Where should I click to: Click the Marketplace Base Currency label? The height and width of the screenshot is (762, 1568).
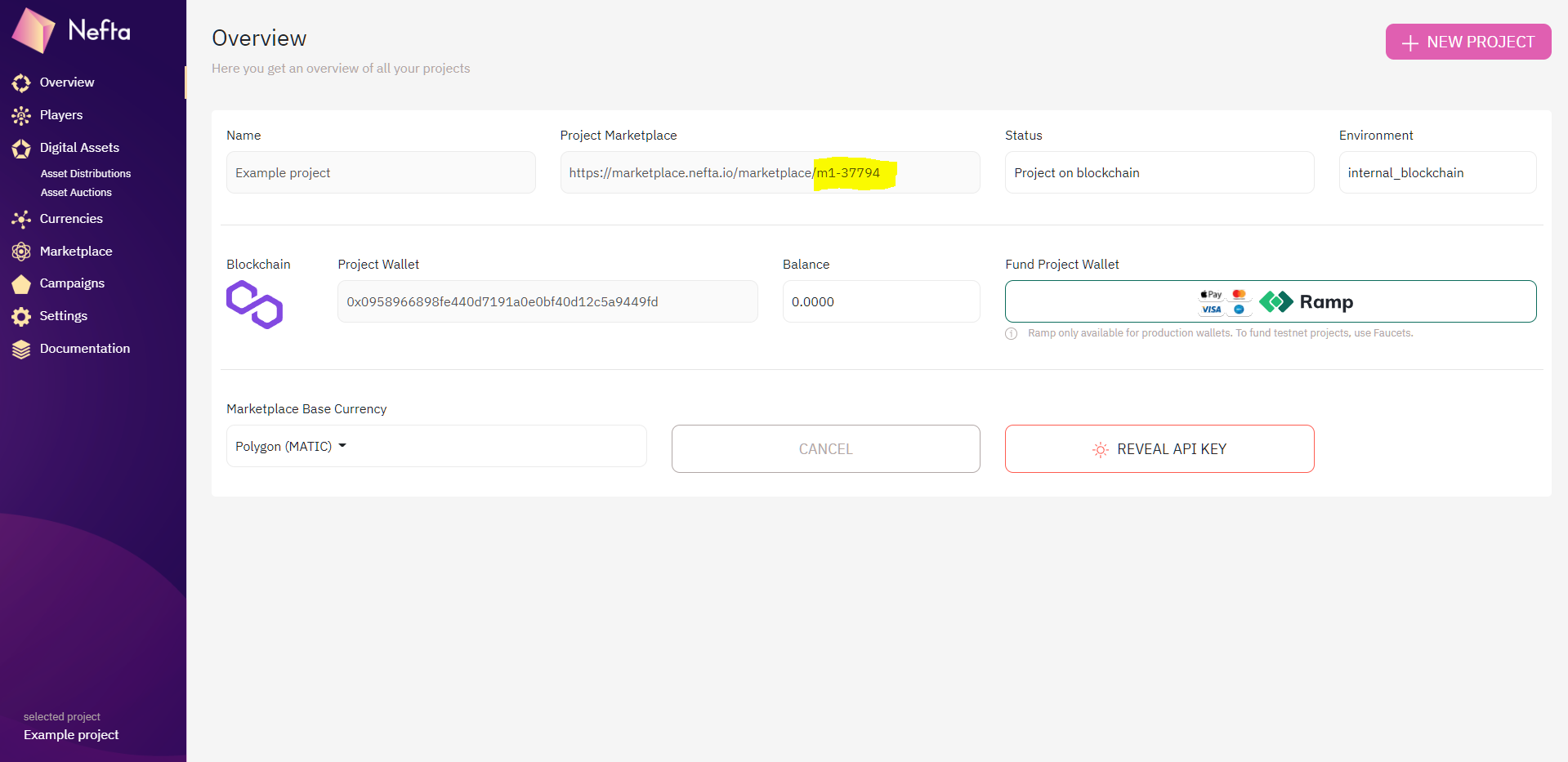pos(306,409)
